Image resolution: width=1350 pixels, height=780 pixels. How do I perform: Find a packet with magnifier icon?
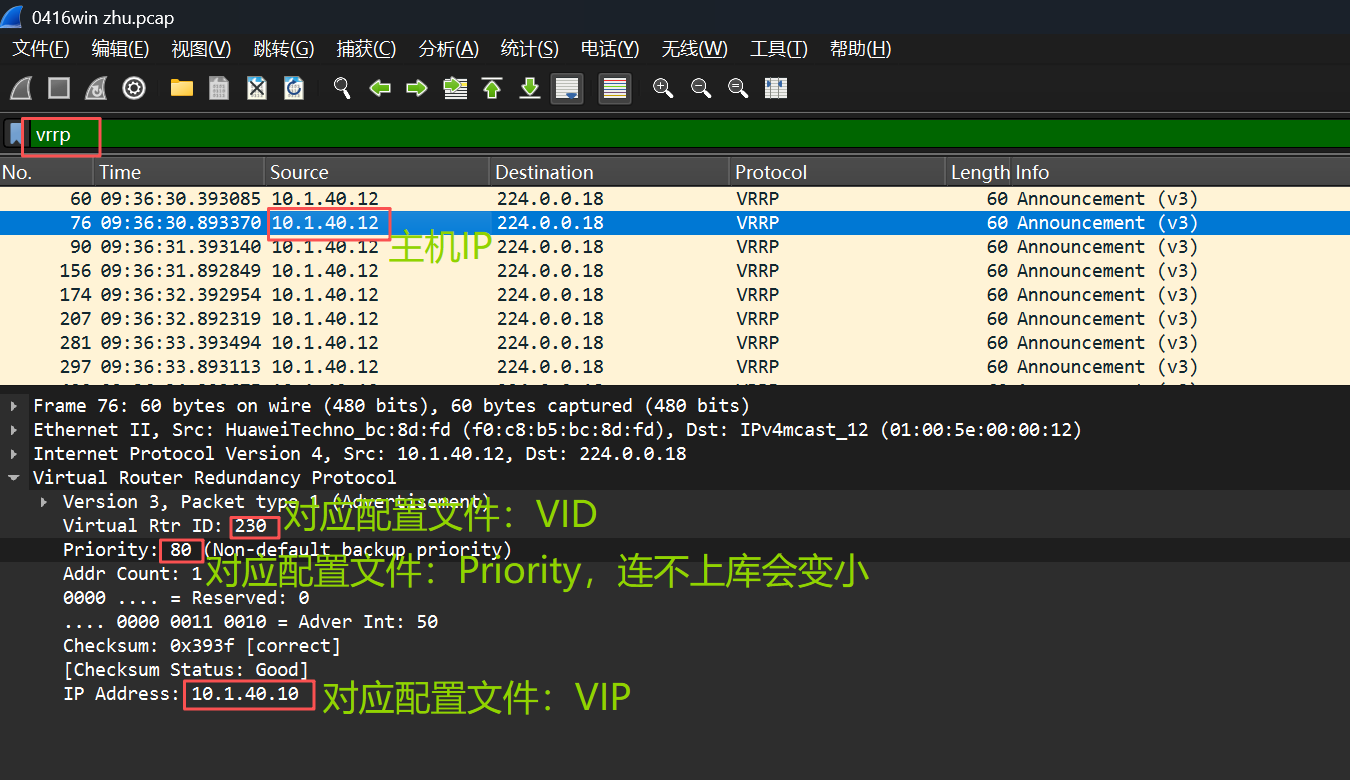(x=342, y=88)
